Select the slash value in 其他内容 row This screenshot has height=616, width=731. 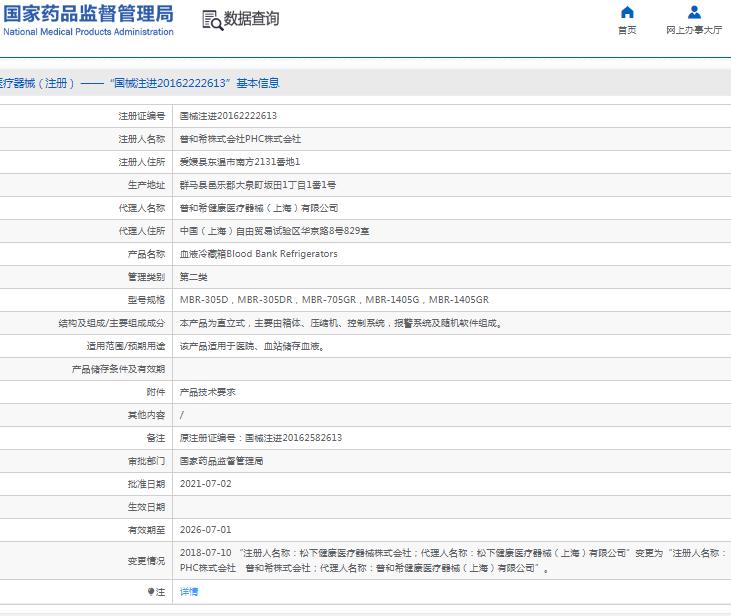(x=182, y=415)
